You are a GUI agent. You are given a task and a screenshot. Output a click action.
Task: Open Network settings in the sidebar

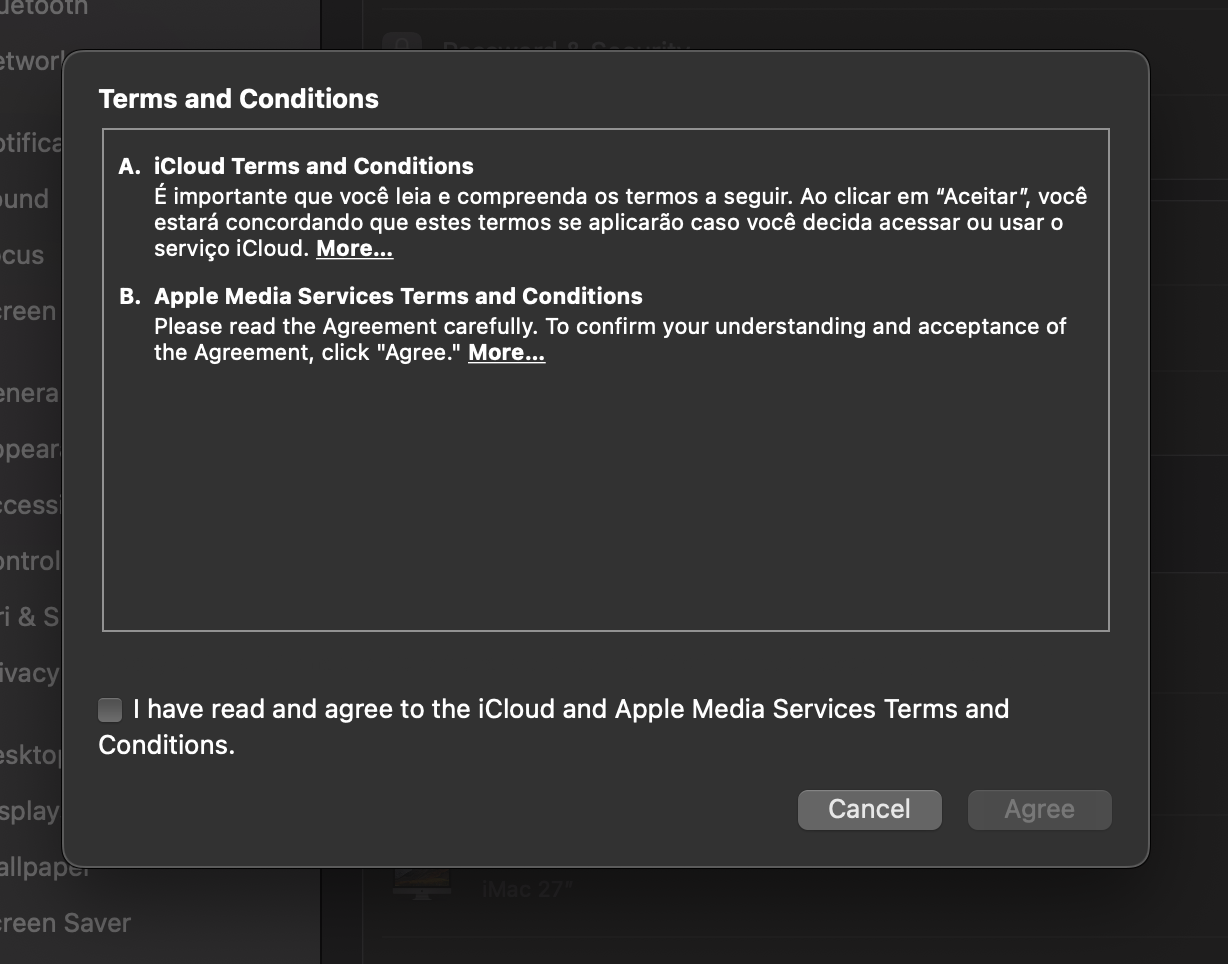click(x=32, y=61)
